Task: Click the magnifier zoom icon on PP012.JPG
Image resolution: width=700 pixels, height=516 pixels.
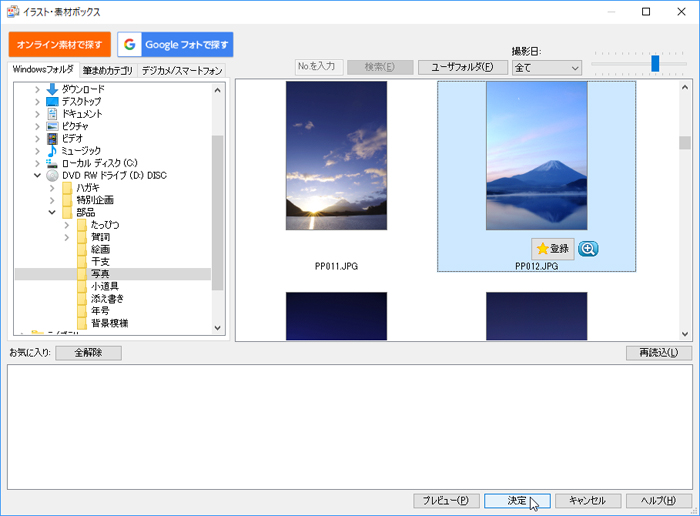Action: tap(588, 248)
